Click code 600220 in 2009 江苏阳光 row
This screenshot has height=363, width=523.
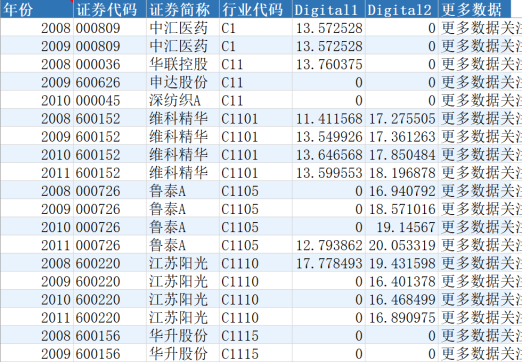tap(110, 281)
